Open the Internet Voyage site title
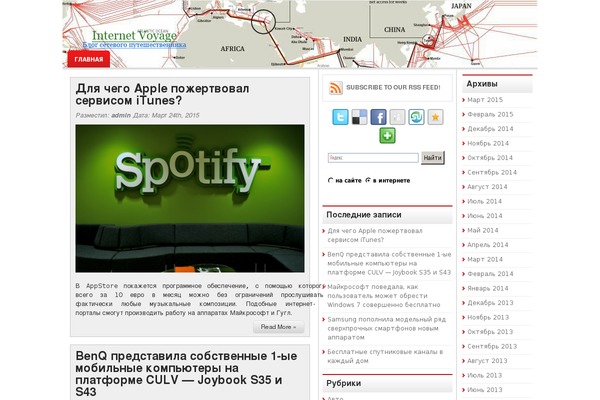Image resolution: width=600 pixels, height=400 pixels. (135, 35)
